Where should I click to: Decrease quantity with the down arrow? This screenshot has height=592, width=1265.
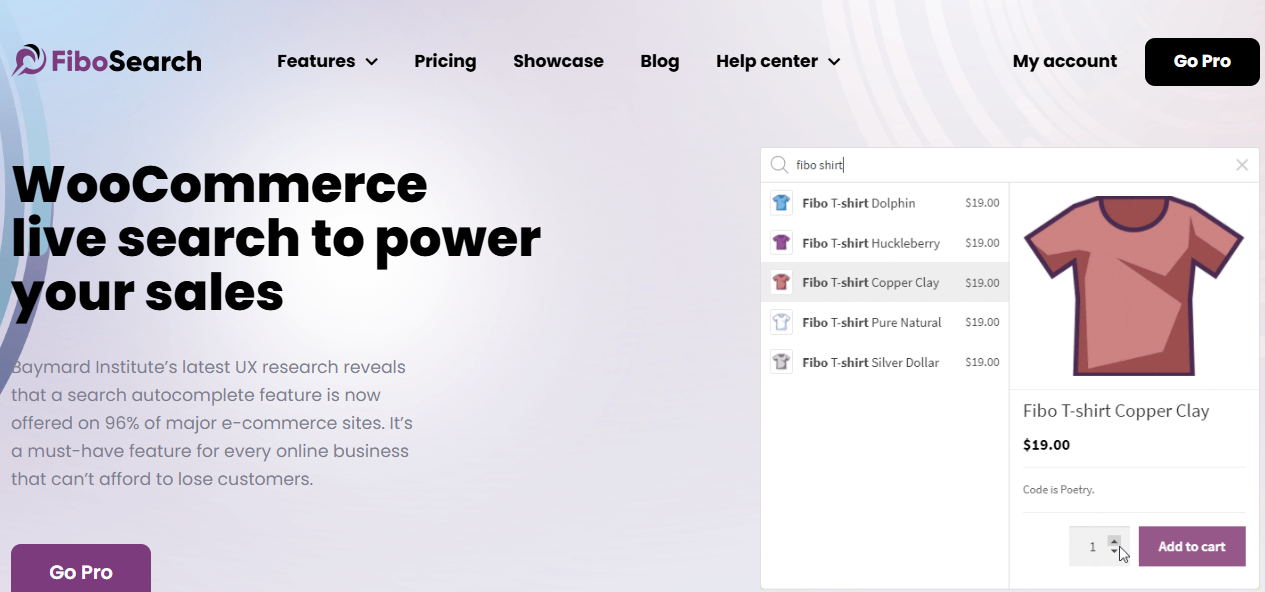(1114, 551)
